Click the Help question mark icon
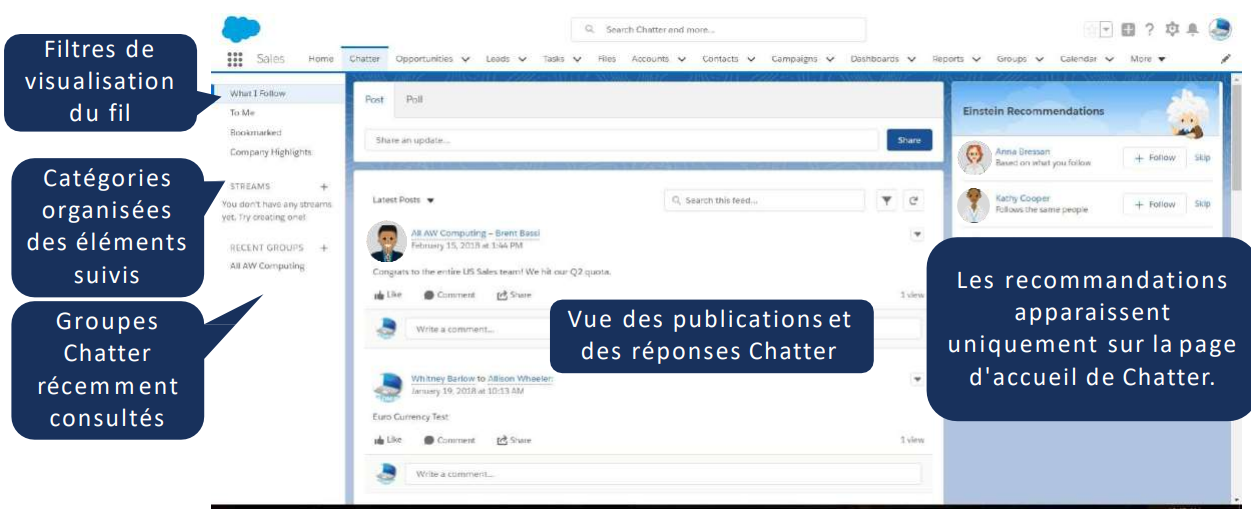Image resolution: width=1251 pixels, height=517 pixels. (x=1149, y=29)
